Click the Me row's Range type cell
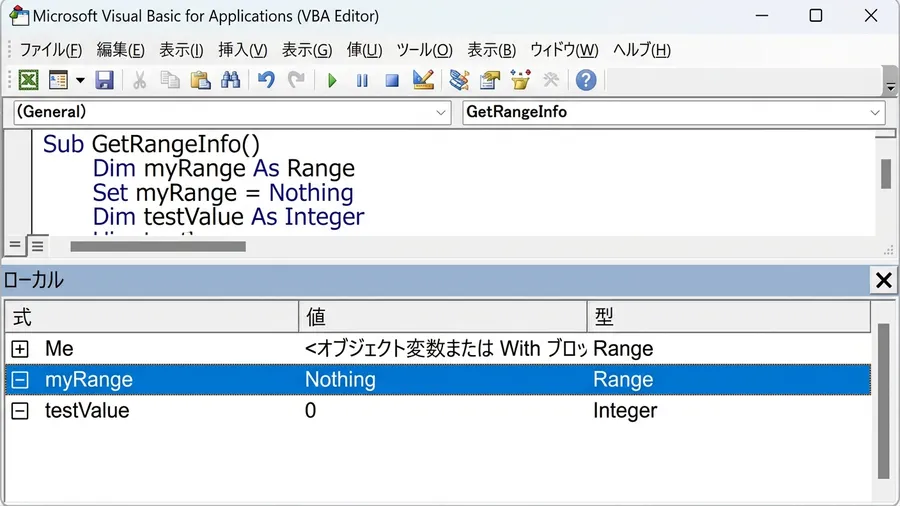900x506 pixels. click(x=623, y=349)
